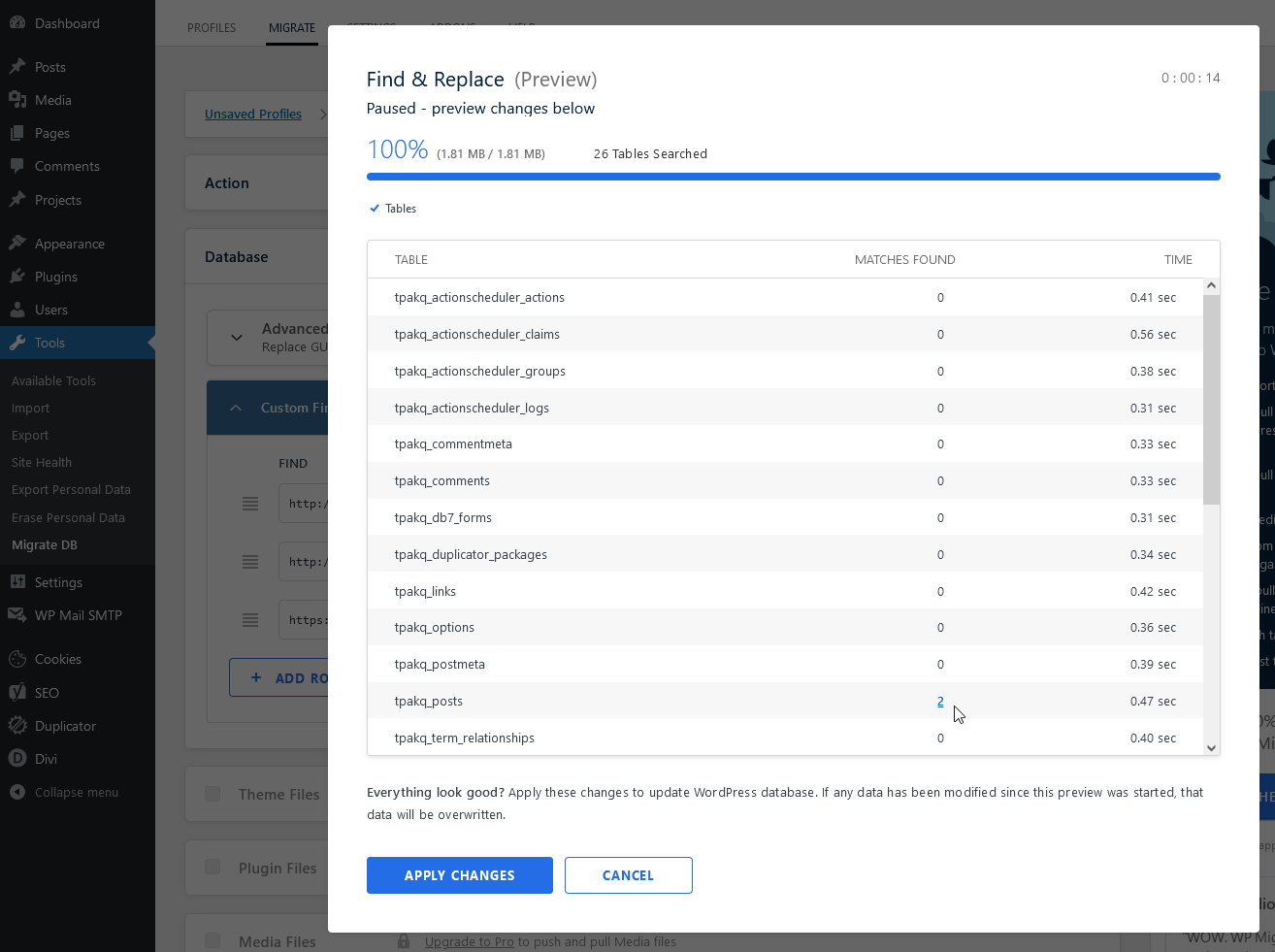Viewport: 1275px width, 952px height.
Task: Click the Time column header
Action: click(x=1178, y=260)
